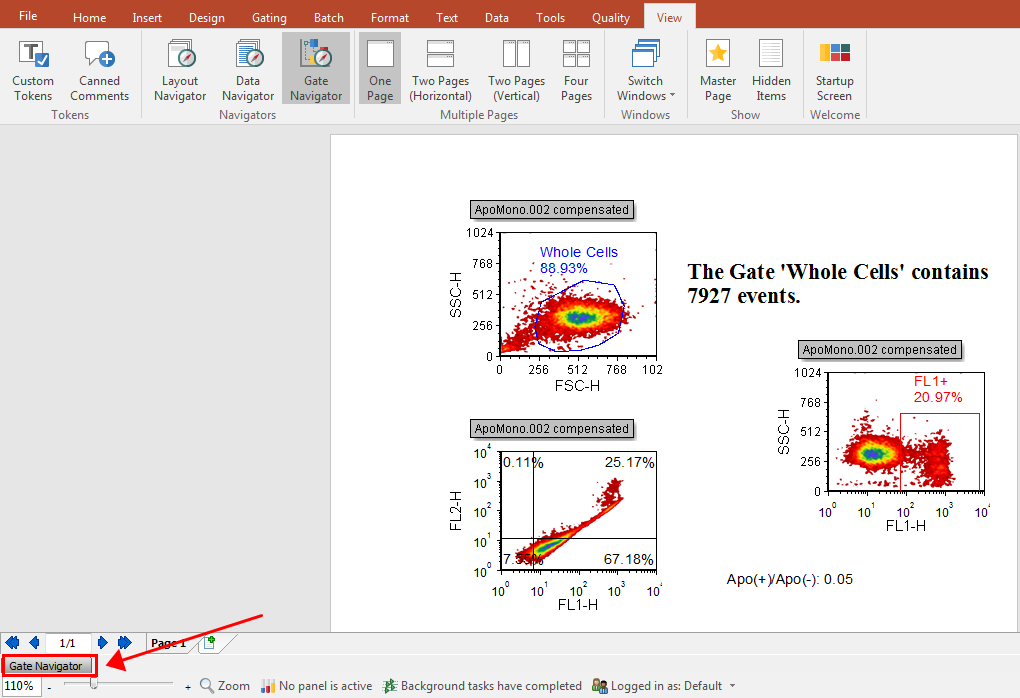
Task: Show Hidden Items
Action: coord(771,70)
